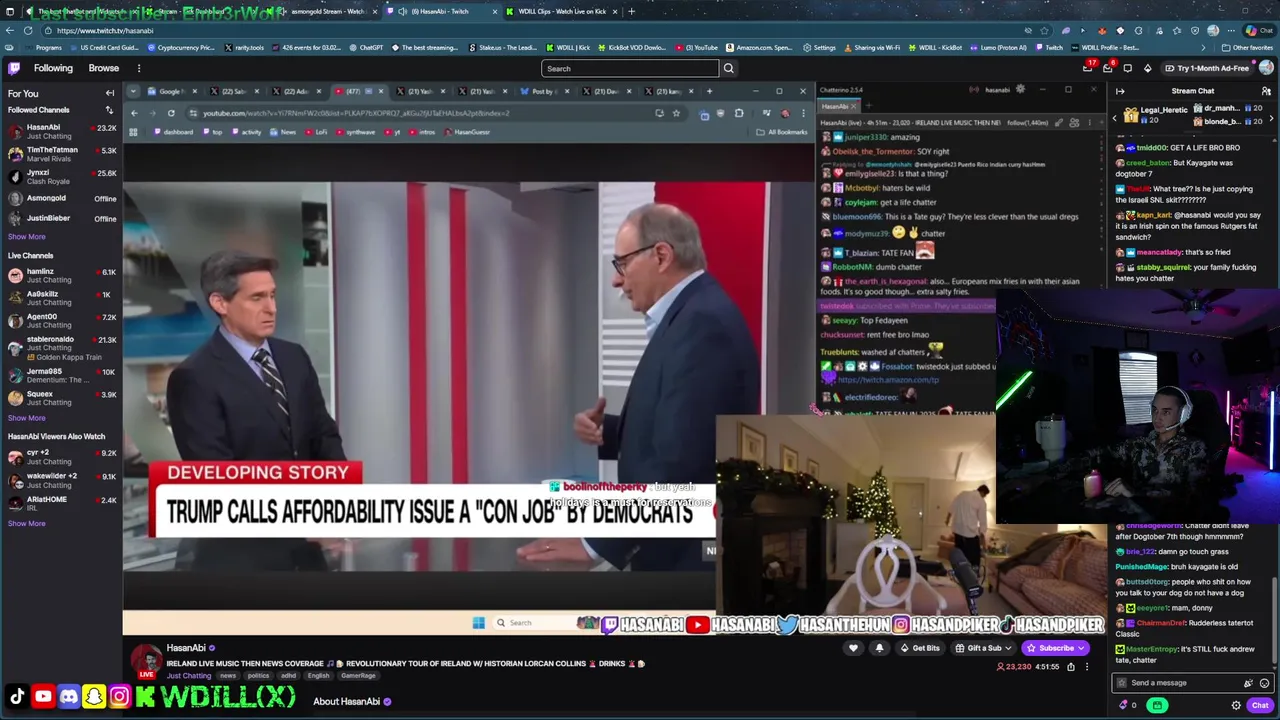
Task: Open the Browse page
Action: [x=104, y=68]
